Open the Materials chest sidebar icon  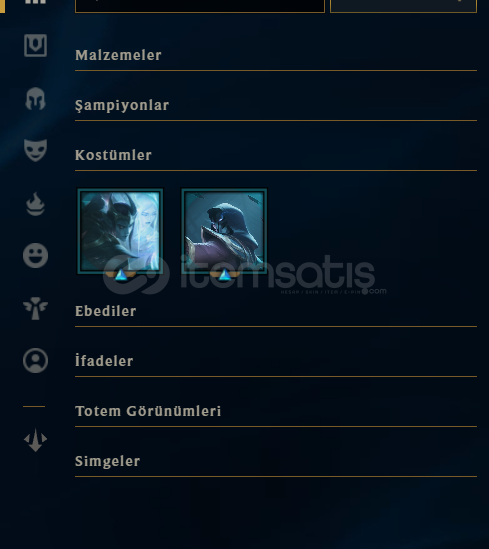35,46
